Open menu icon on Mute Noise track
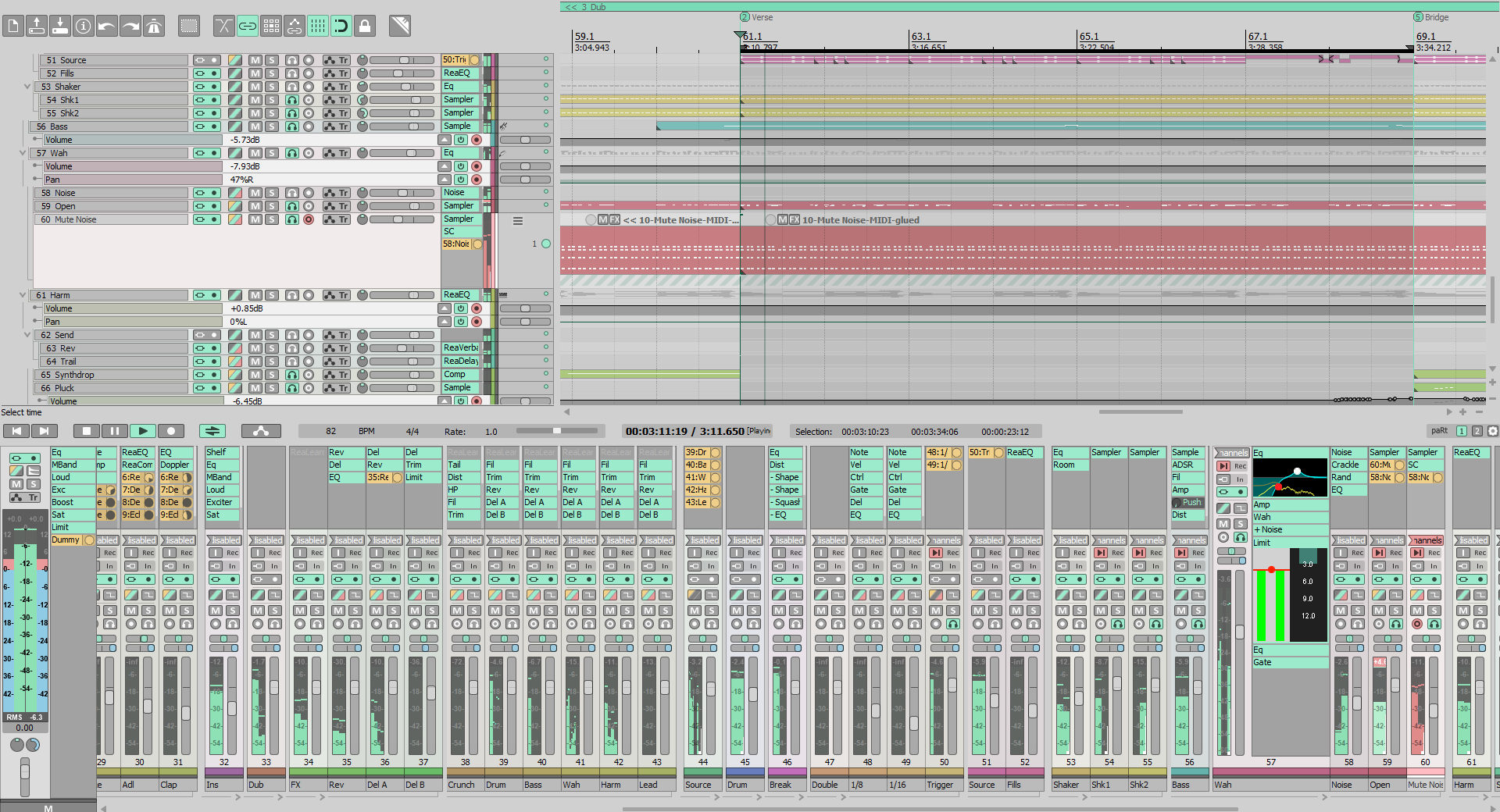This screenshot has height=812, width=1500. point(517,221)
